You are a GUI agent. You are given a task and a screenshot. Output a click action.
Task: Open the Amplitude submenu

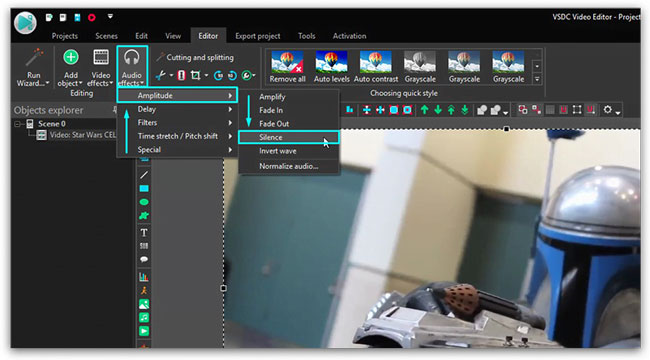pyautogui.click(x=177, y=95)
